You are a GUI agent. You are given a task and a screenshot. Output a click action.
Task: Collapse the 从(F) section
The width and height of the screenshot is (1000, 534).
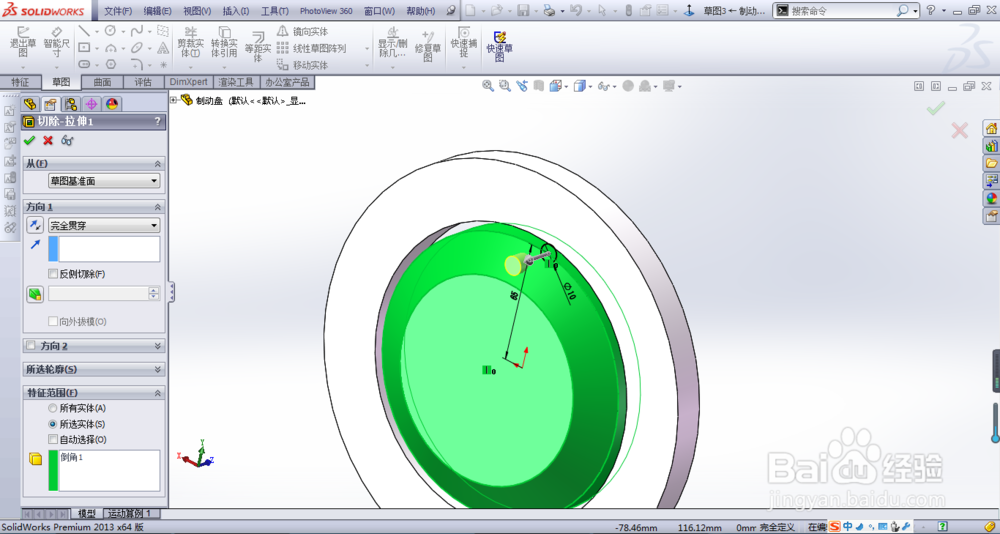158,164
